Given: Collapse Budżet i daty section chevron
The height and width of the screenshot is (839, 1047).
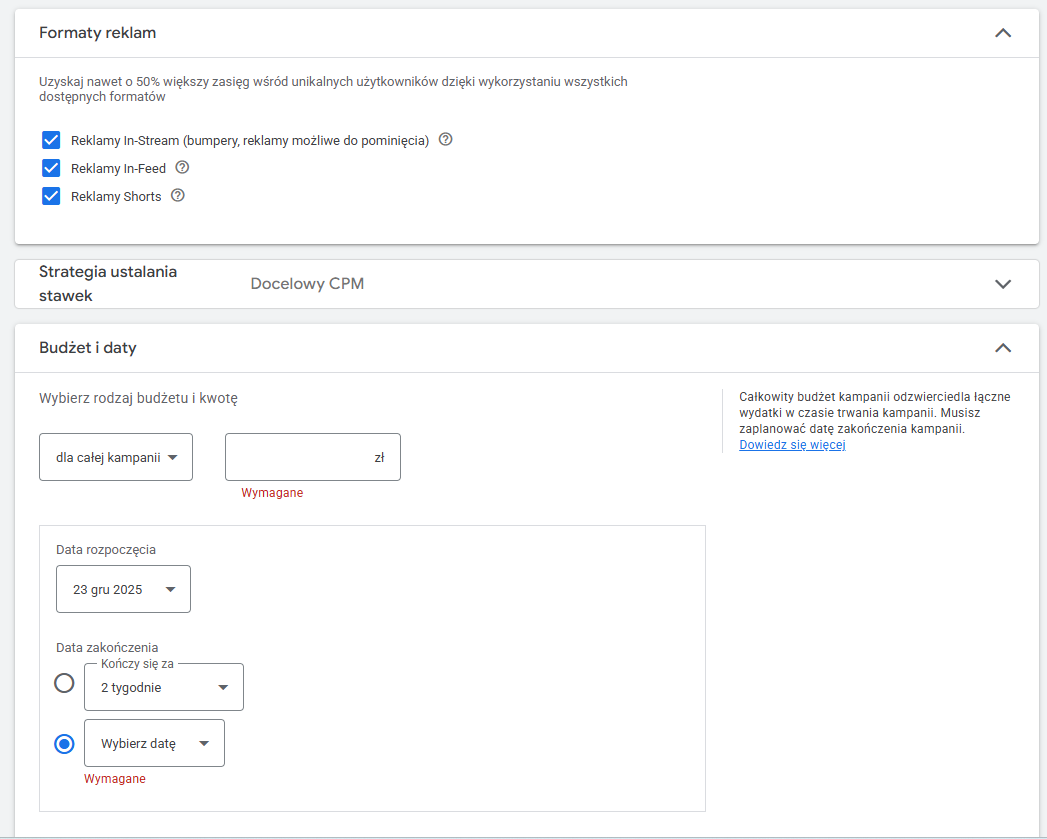Looking at the screenshot, I should (x=1003, y=348).
